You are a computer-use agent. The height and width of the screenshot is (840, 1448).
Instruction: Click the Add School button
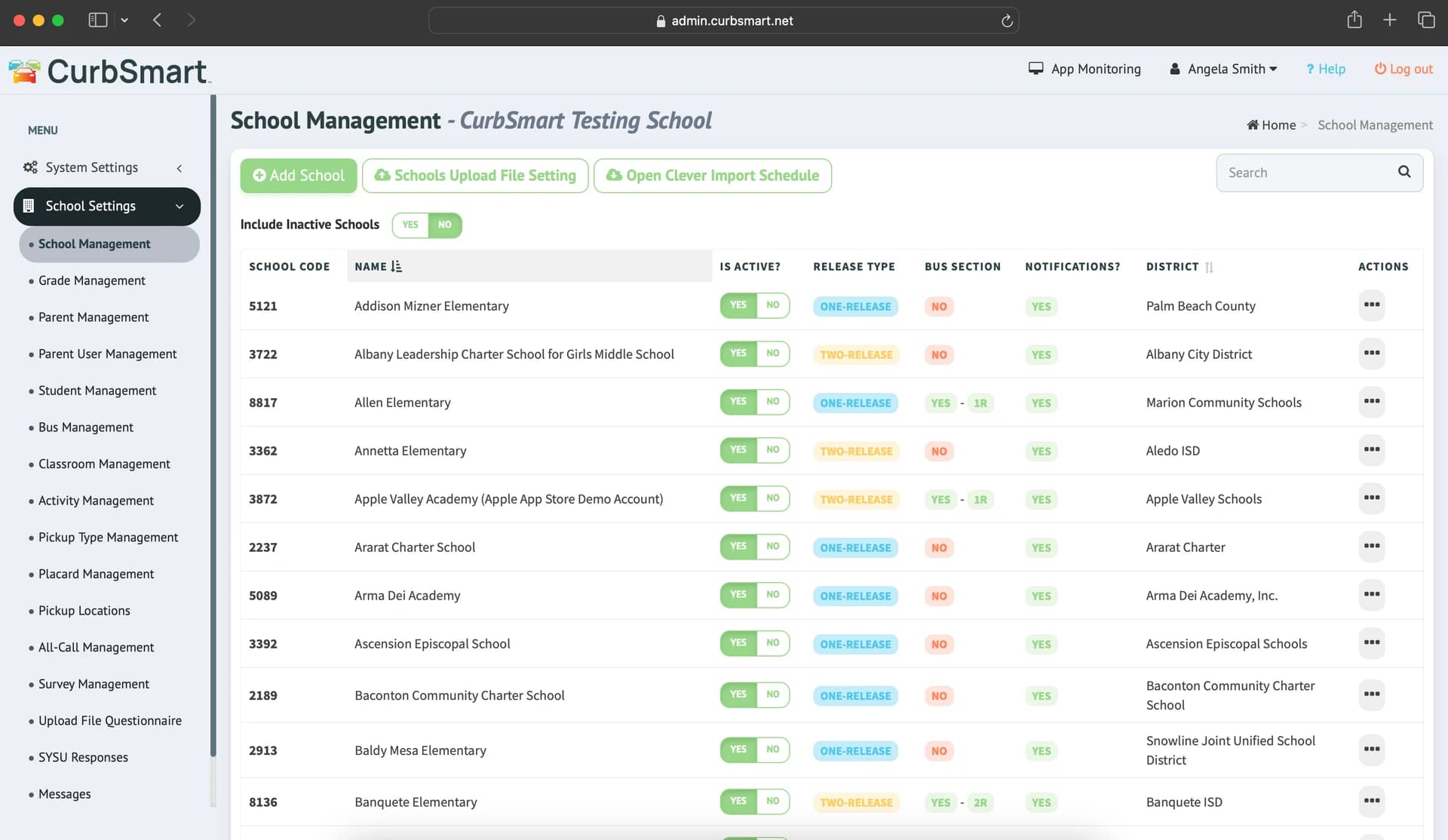tap(298, 175)
